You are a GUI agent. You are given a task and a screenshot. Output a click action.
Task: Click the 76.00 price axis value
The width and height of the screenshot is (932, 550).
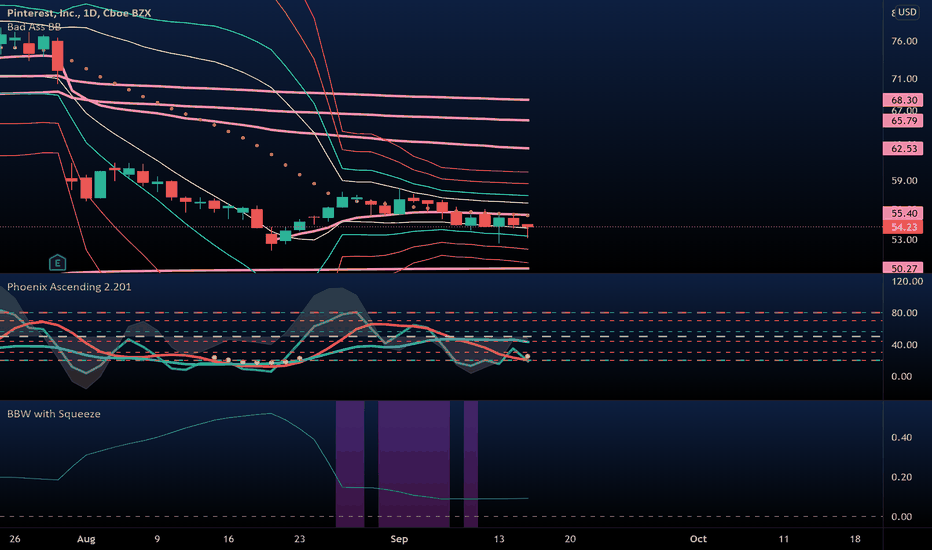904,41
